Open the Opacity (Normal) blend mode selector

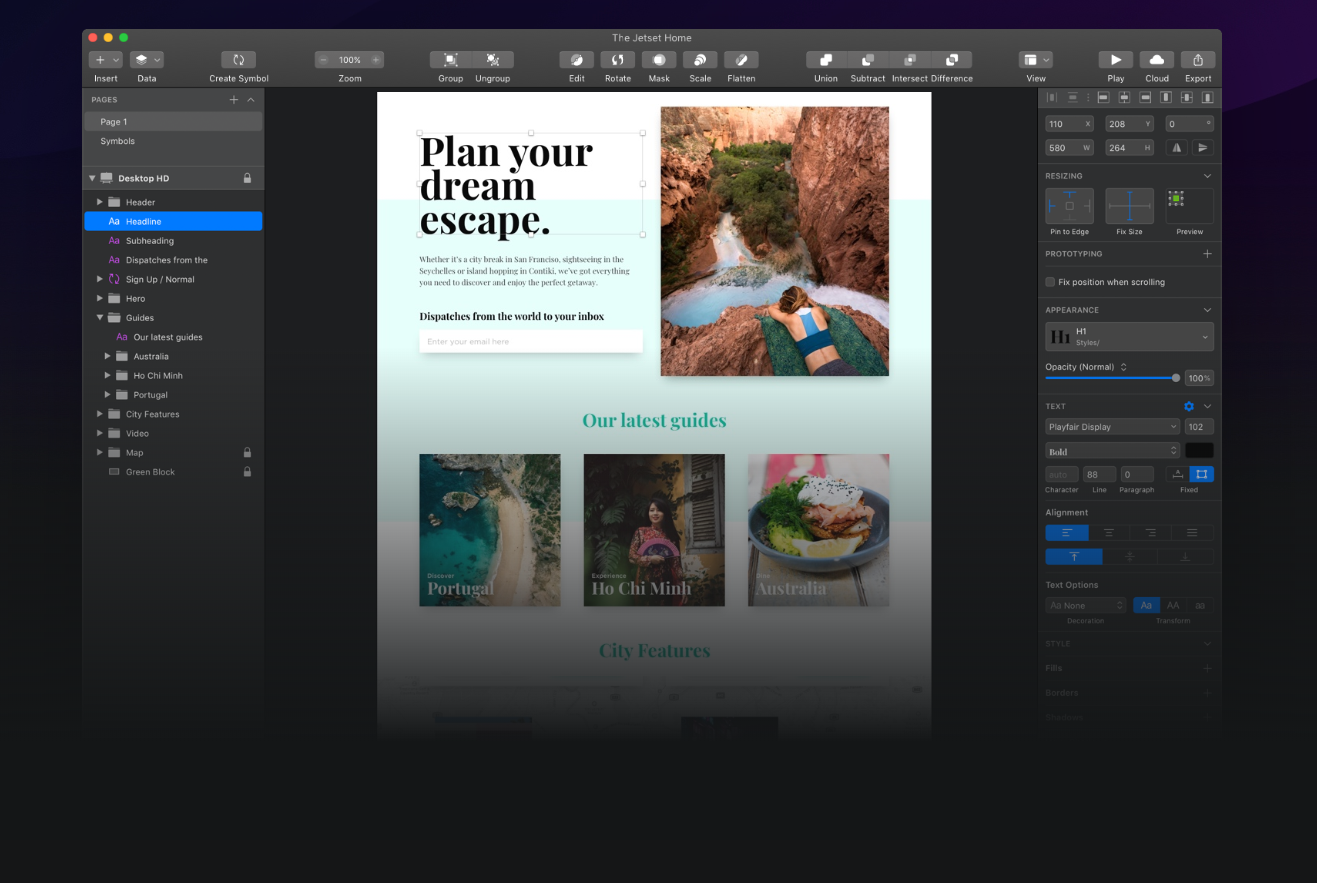tap(1087, 367)
